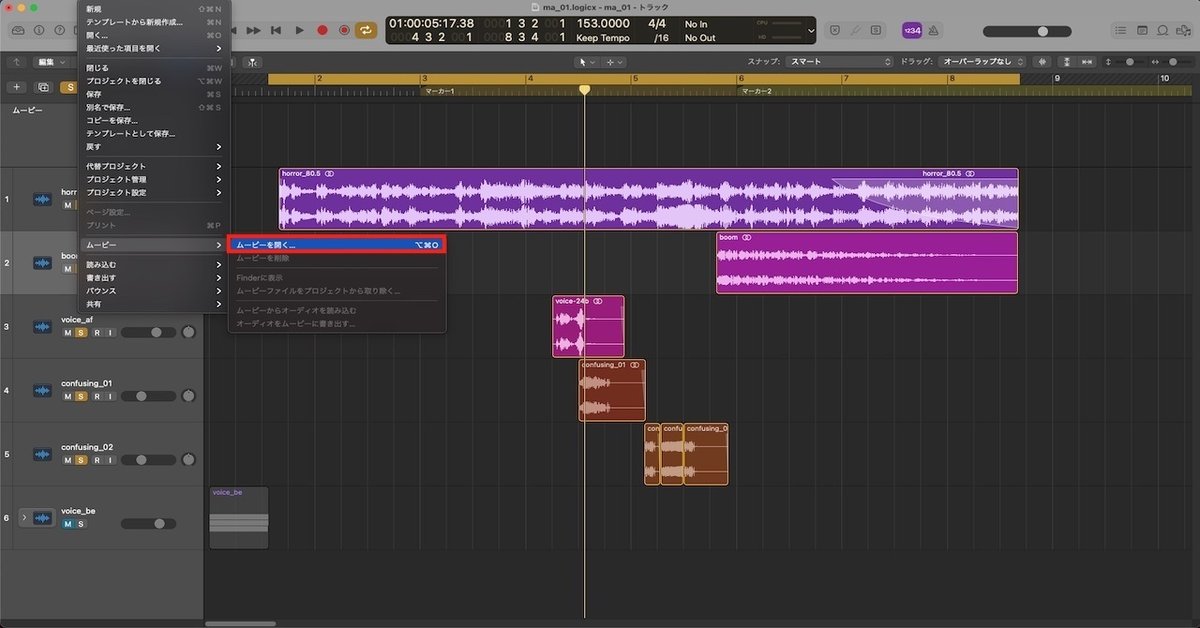Open the Cycle loop mode icon

pyautogui.click(x=365, y=30)
